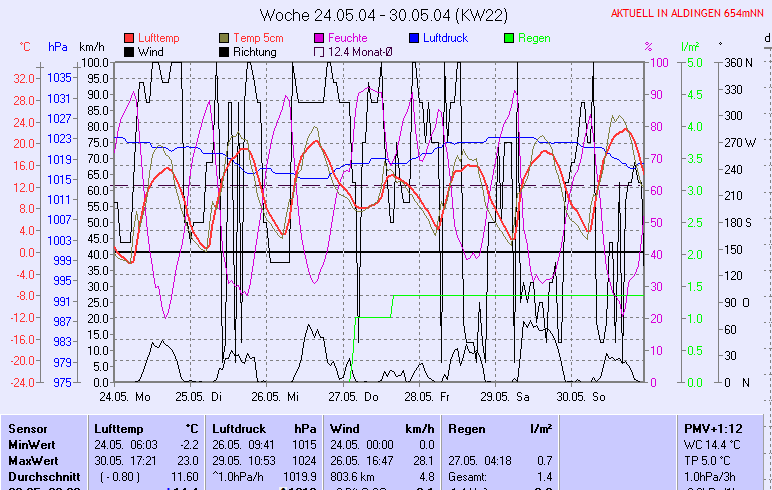Click the olive Temp 5cm legend swatch
Image resolution: width=772 pixels, height=490 pixels.
[x=224, y=38]
